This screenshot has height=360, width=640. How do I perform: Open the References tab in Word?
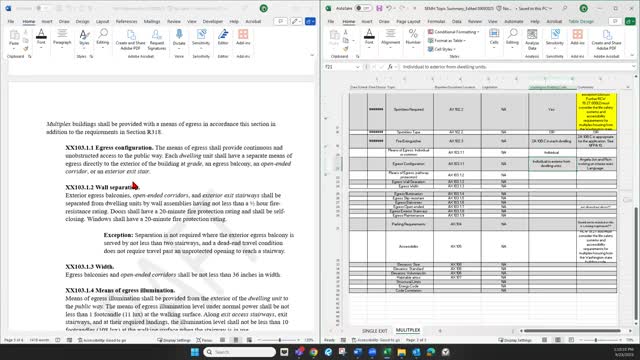[x=127, y=21]
